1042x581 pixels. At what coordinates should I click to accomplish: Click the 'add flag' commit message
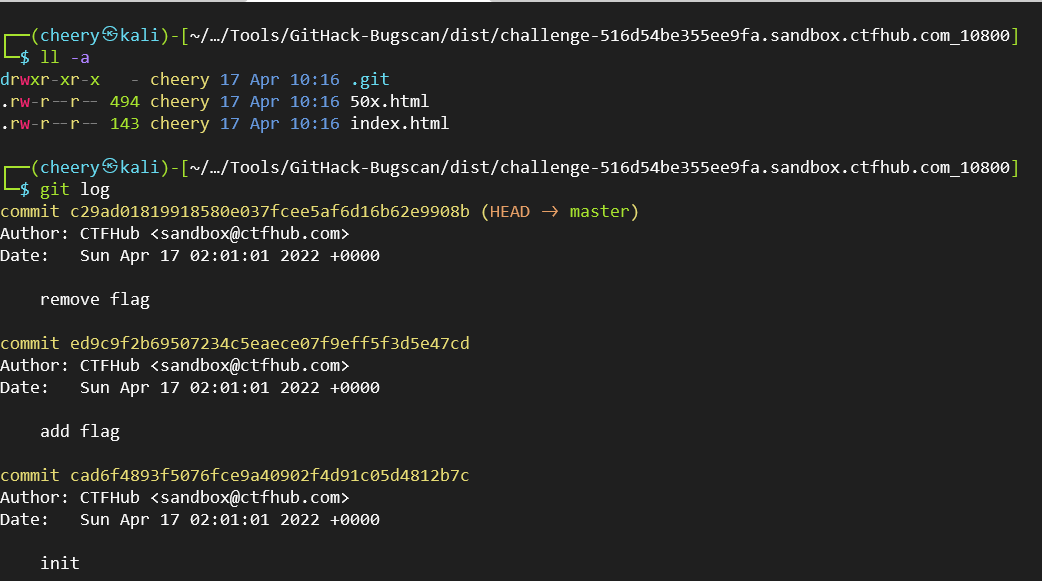point(79,431)
